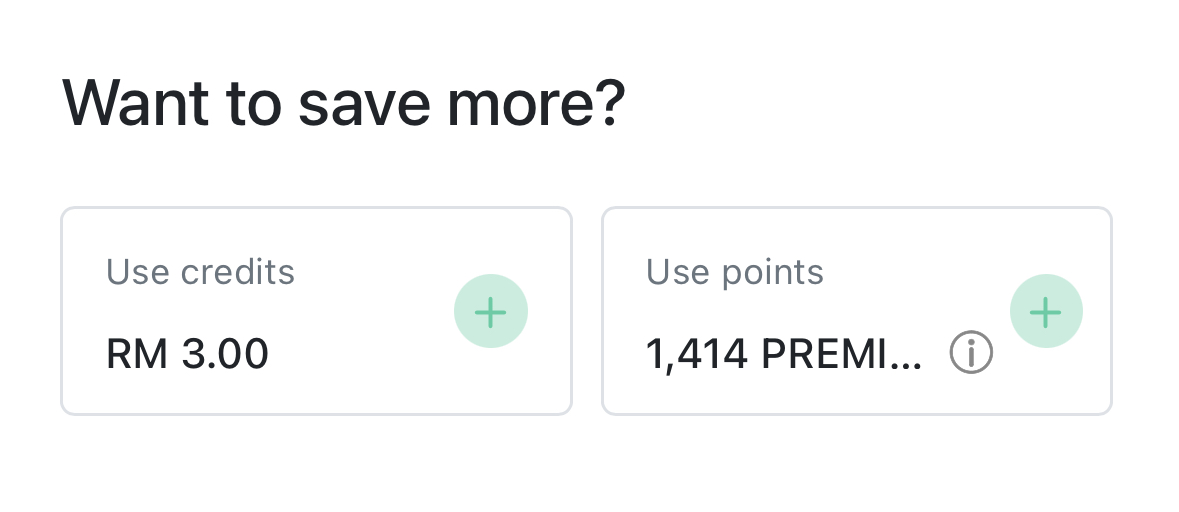1179x512 pixels.
Task: Click the plus icon for credits
Action: [x=490, y=312]
